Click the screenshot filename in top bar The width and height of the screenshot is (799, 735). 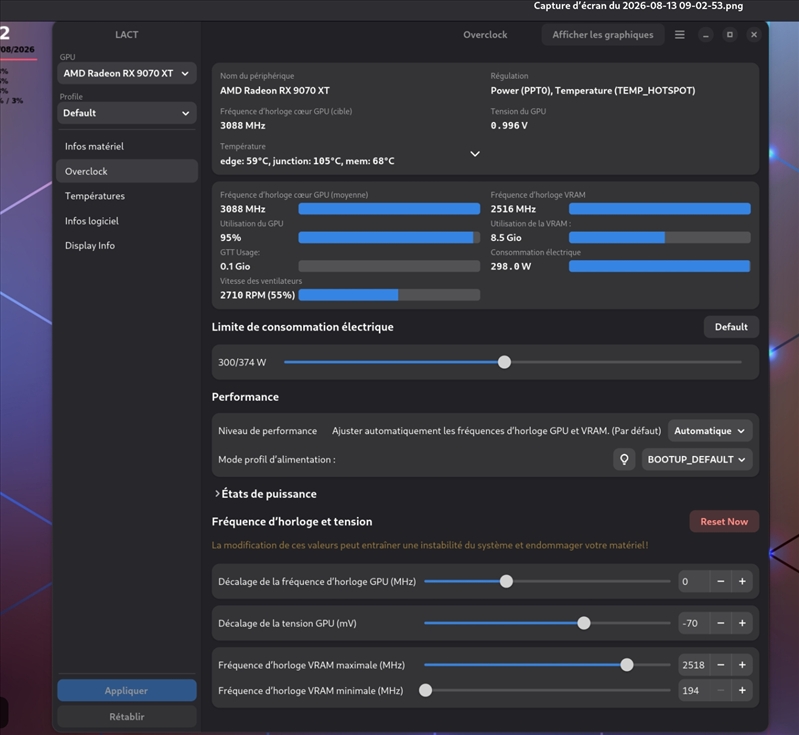point(638,6)
